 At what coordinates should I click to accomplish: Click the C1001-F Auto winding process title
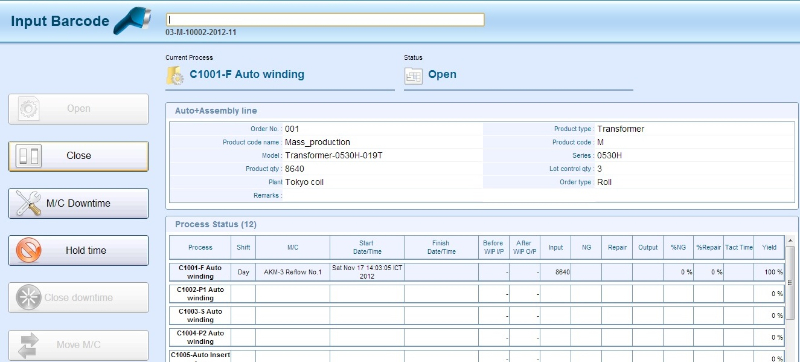247,74
